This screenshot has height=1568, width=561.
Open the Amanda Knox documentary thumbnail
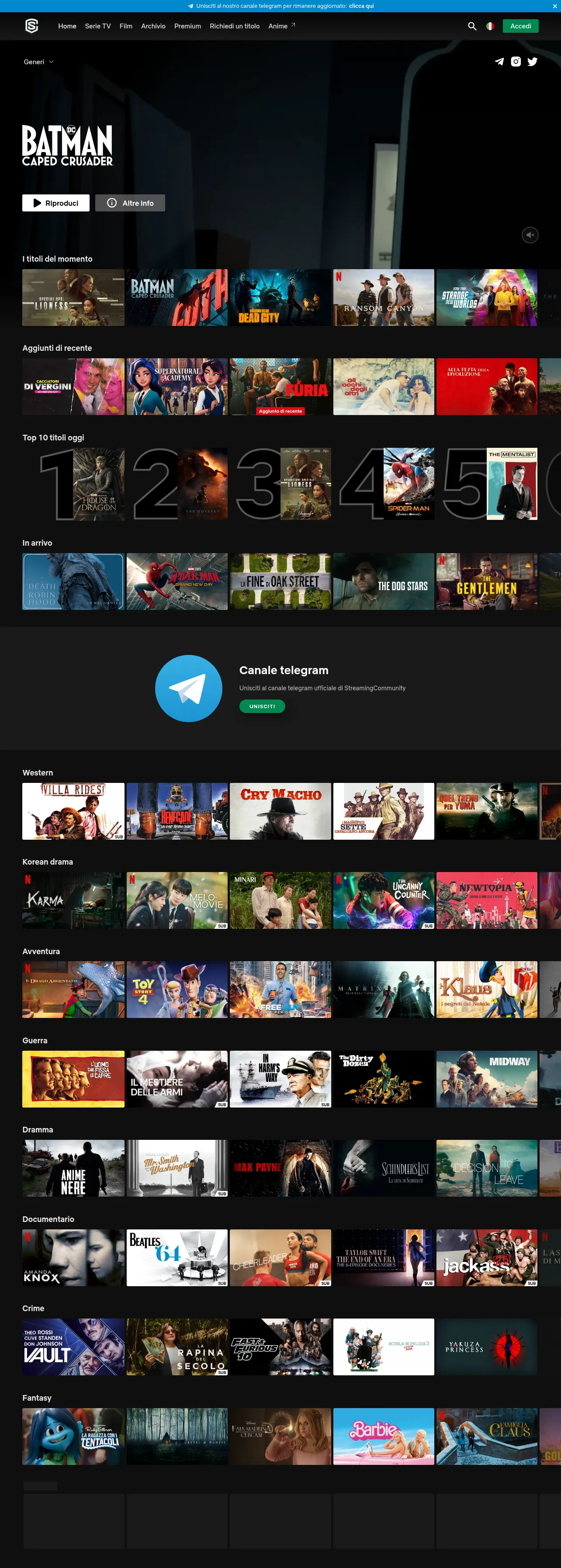pos(74,1257)
